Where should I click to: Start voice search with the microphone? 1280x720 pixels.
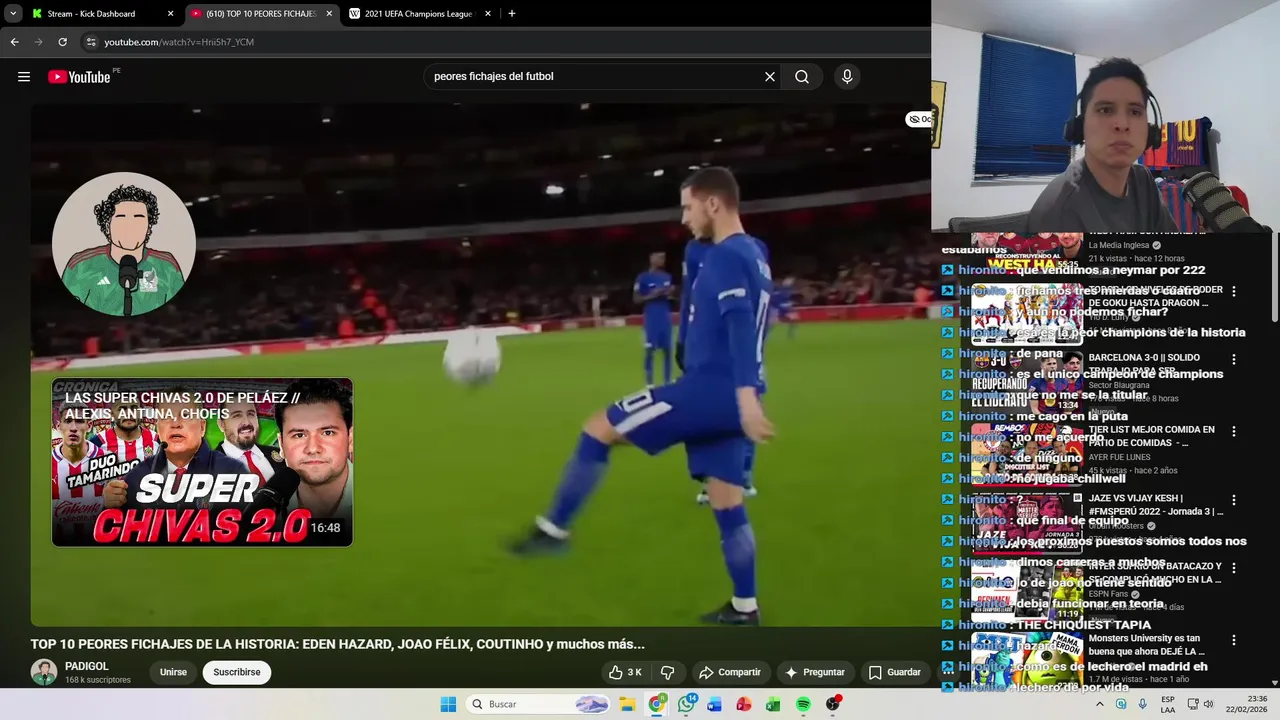pos(847,77)
